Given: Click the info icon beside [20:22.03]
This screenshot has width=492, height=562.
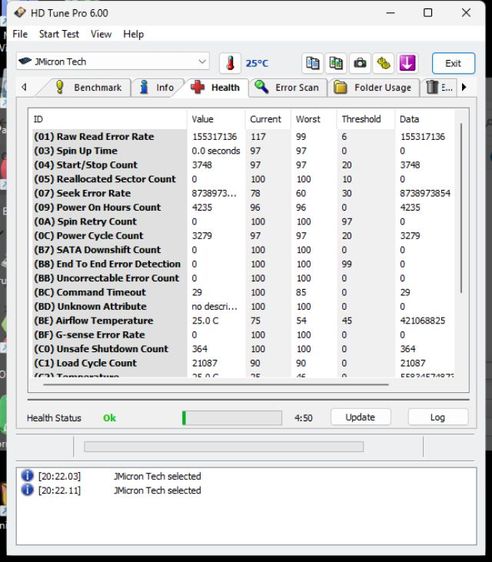Looking at the screenshot, I should tap(27, 476).
